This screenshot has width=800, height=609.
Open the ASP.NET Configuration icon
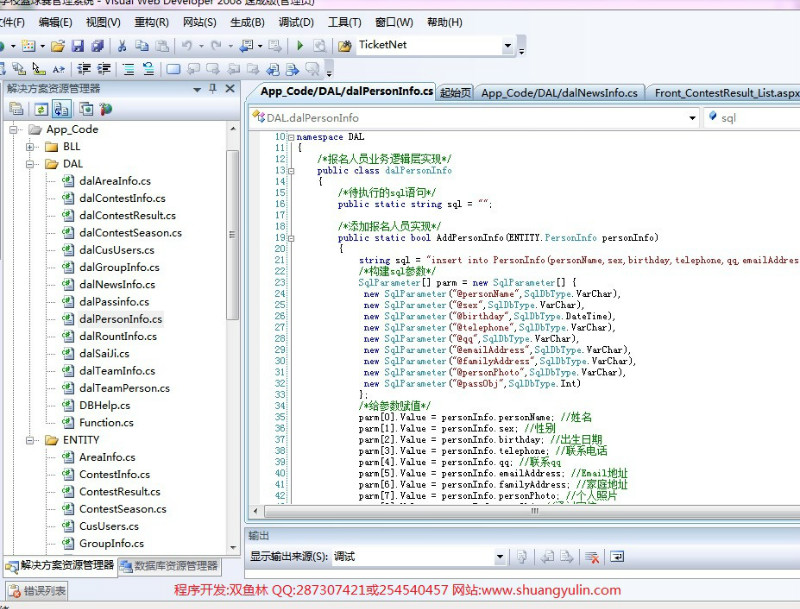click(106, 109)
